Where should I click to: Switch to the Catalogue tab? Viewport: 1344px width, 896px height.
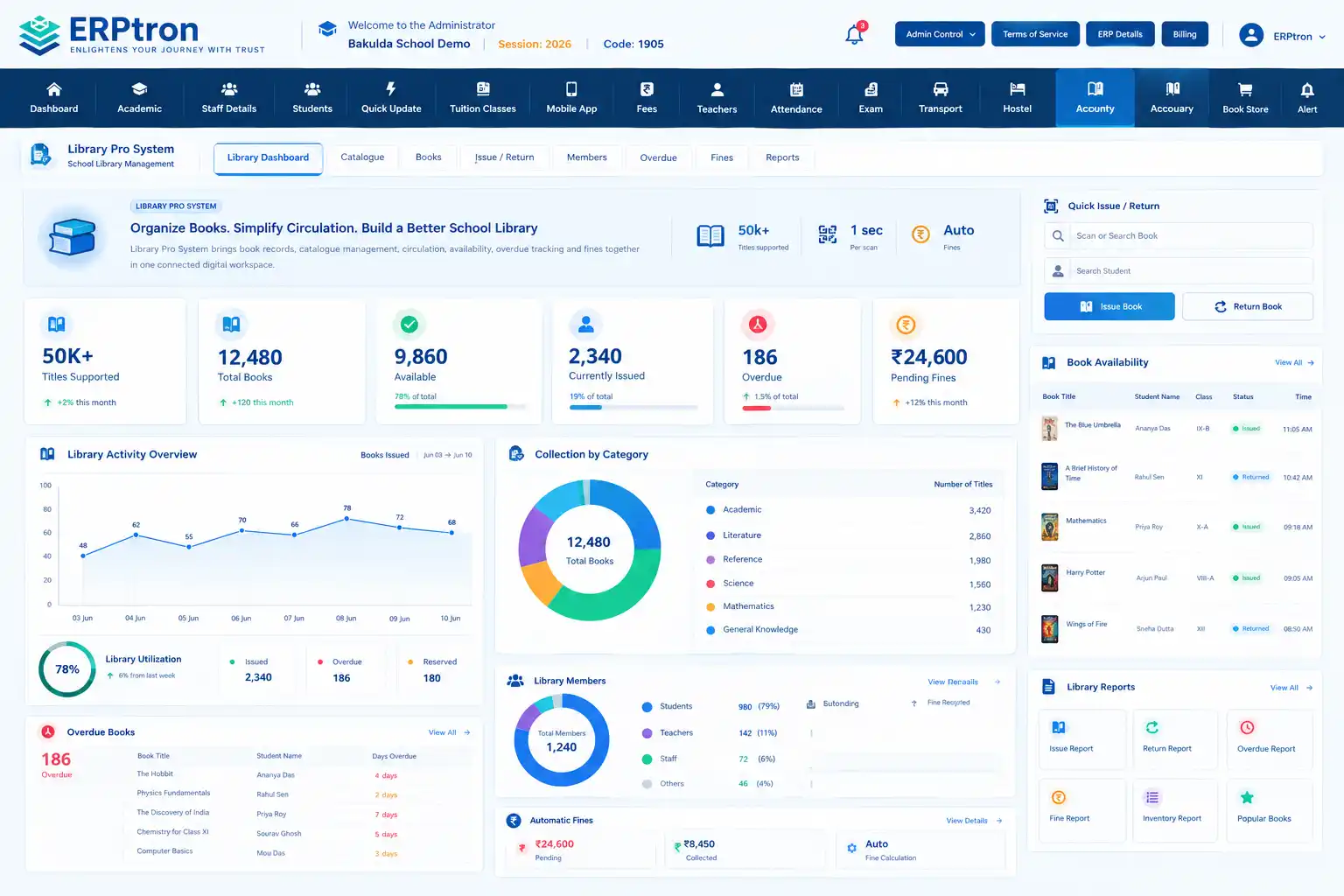tap(362, 157)
